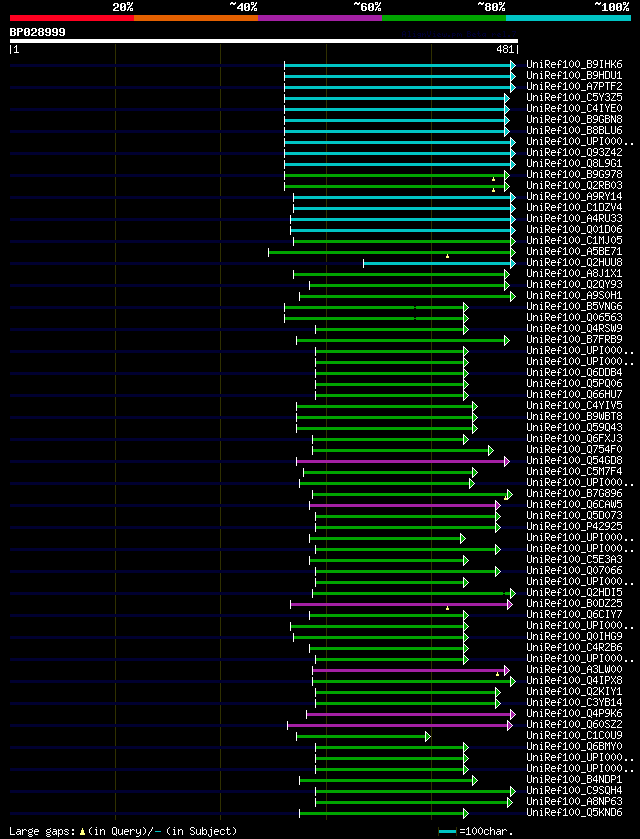
Task: Click UniRef100_B5VNG6 hit name
Action: tap(574, 307)
